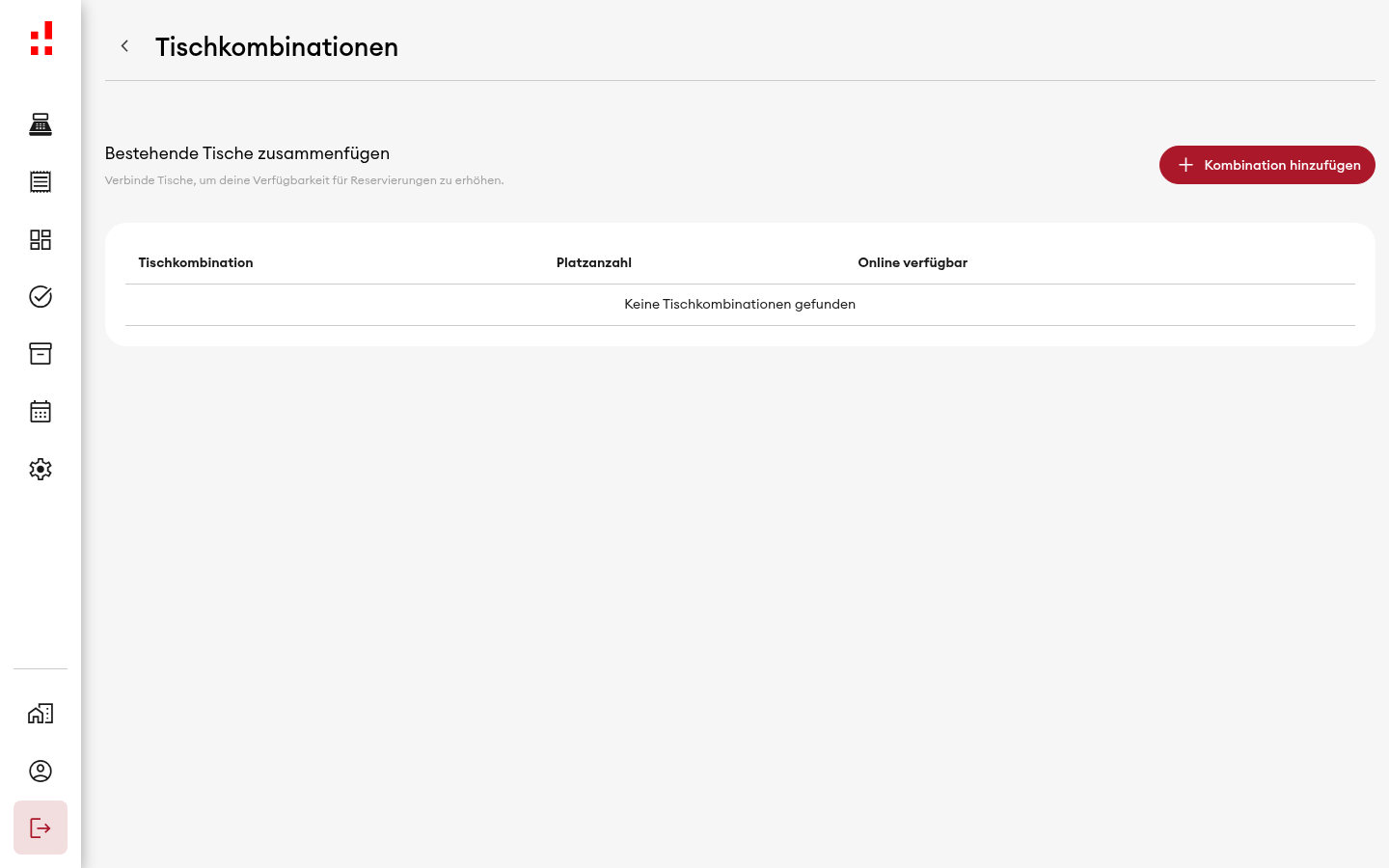
Task: Click the Tischkombinationen page title
Action: point(277,46)
